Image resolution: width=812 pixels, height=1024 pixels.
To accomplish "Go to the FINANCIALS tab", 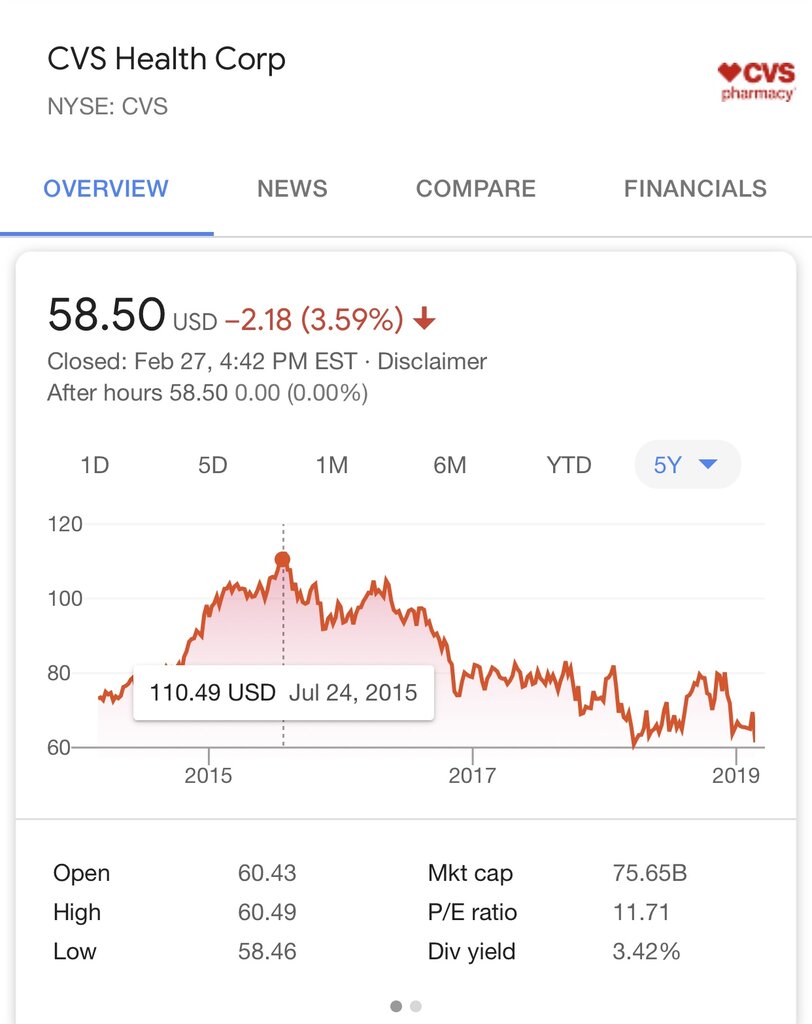I will 695,189.
